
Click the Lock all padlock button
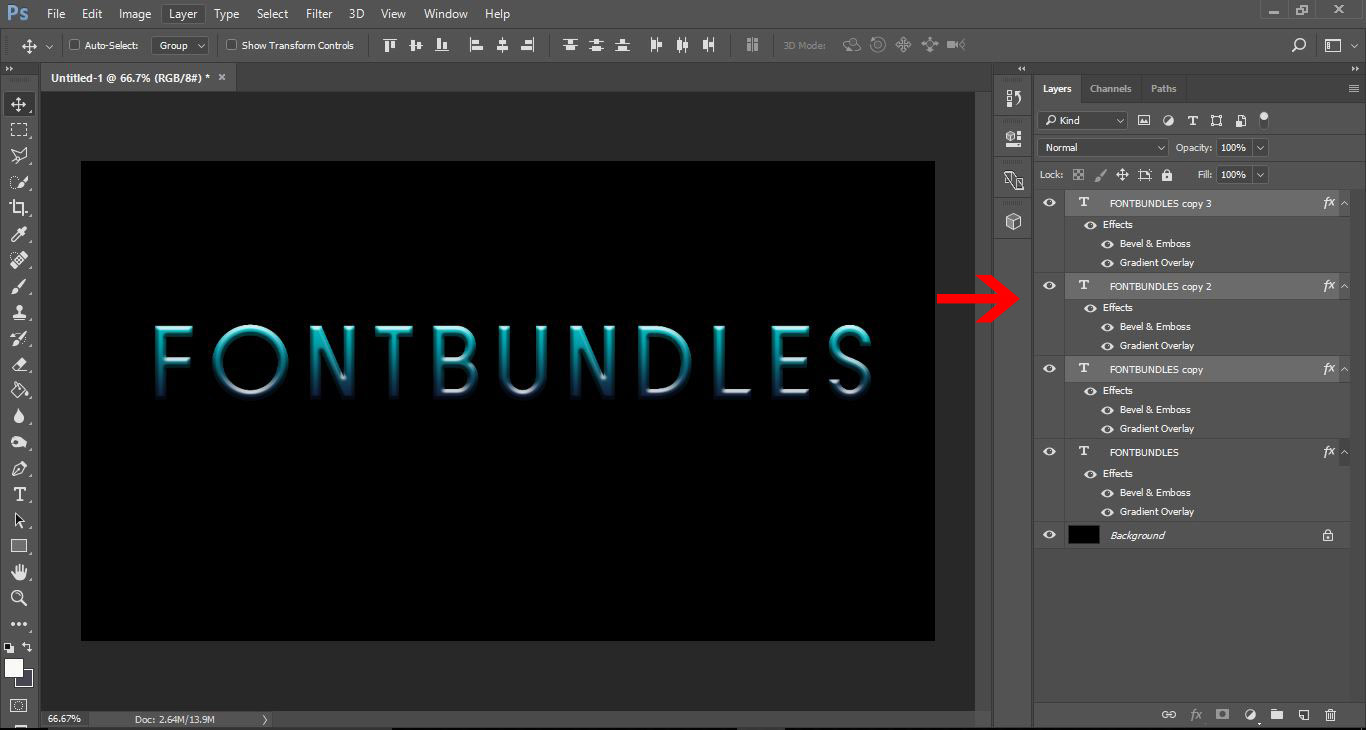pyautogui.click(x=1166, y=175)
